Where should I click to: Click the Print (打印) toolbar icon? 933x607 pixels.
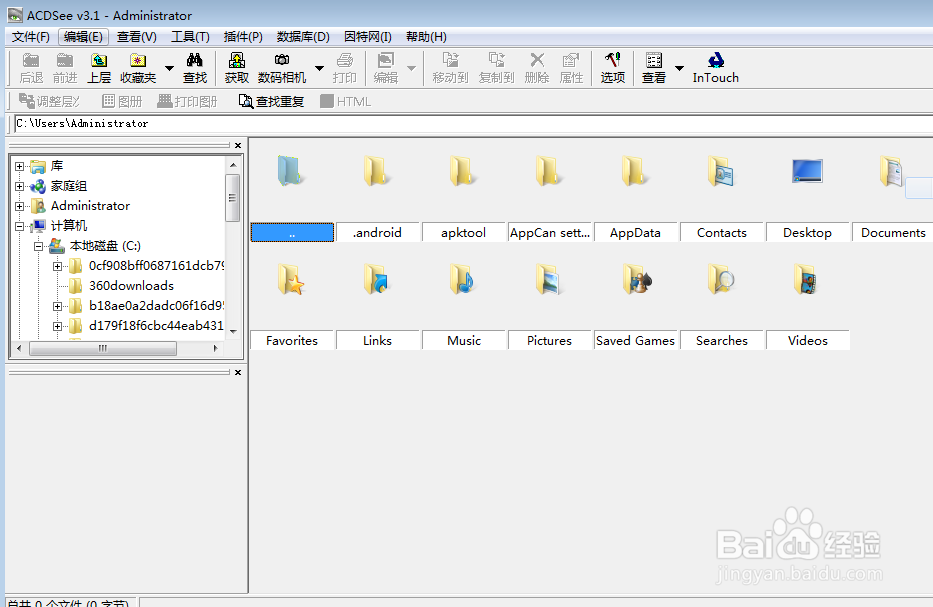pos(345,68)
